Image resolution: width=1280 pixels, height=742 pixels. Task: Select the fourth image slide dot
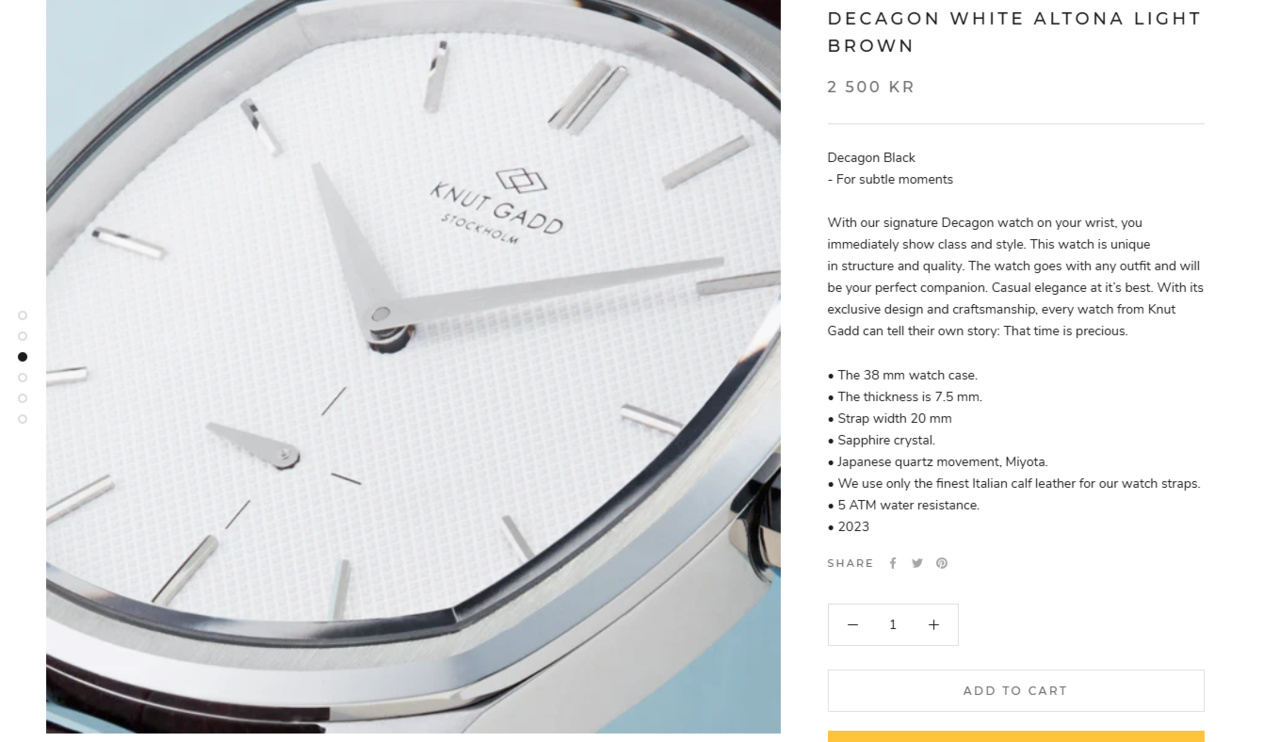pyautogui.click(x=22, y=378)
